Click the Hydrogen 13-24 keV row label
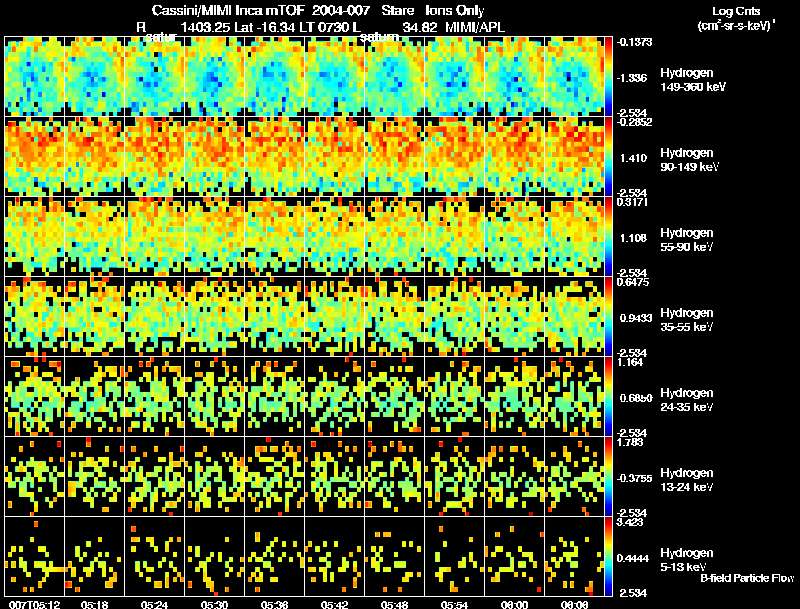This screenshot has width=800, height=609. pos(687,480)
